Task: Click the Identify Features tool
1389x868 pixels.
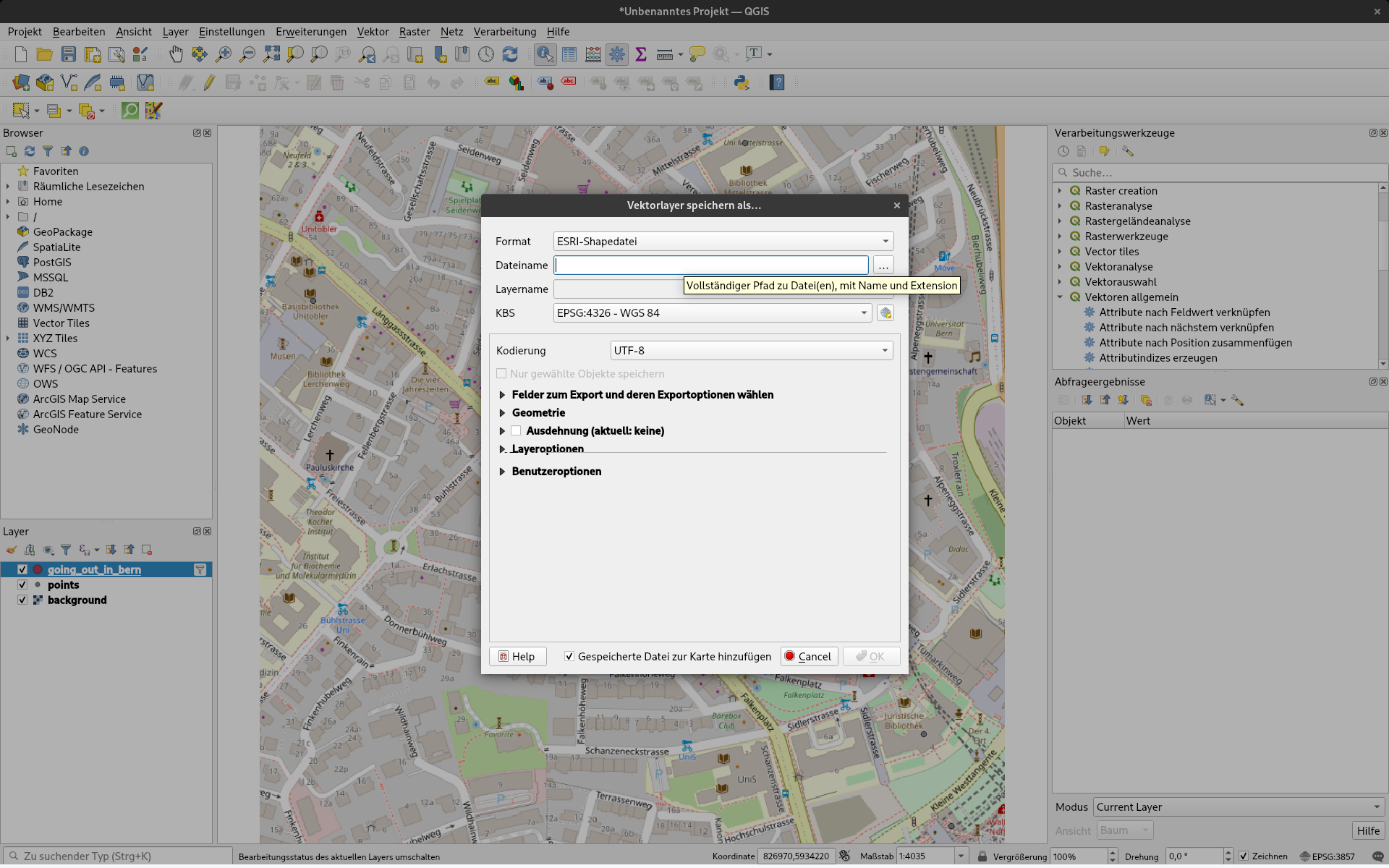Action: pyautogui.click(x=545, y=54)
